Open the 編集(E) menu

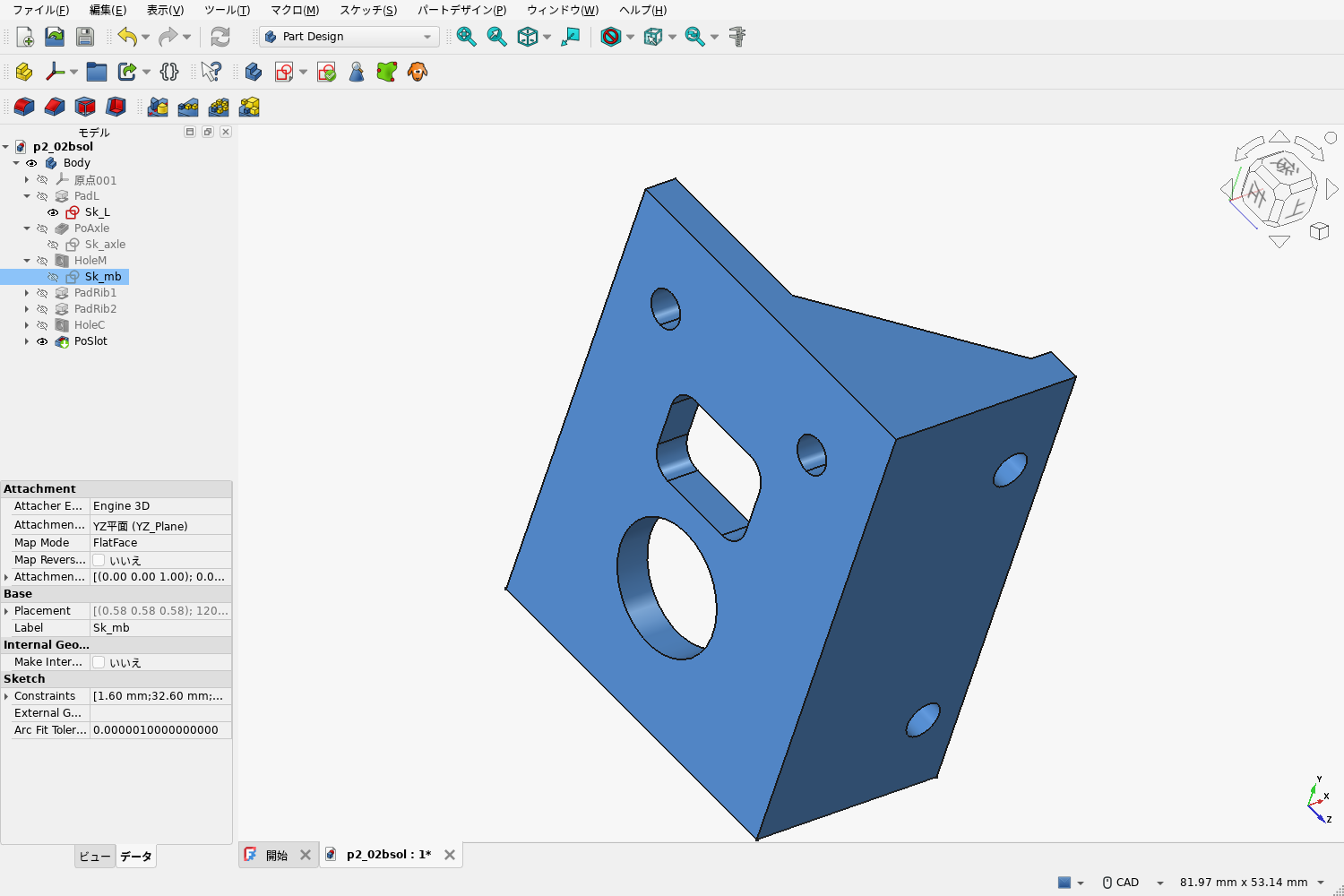(108, 10)
